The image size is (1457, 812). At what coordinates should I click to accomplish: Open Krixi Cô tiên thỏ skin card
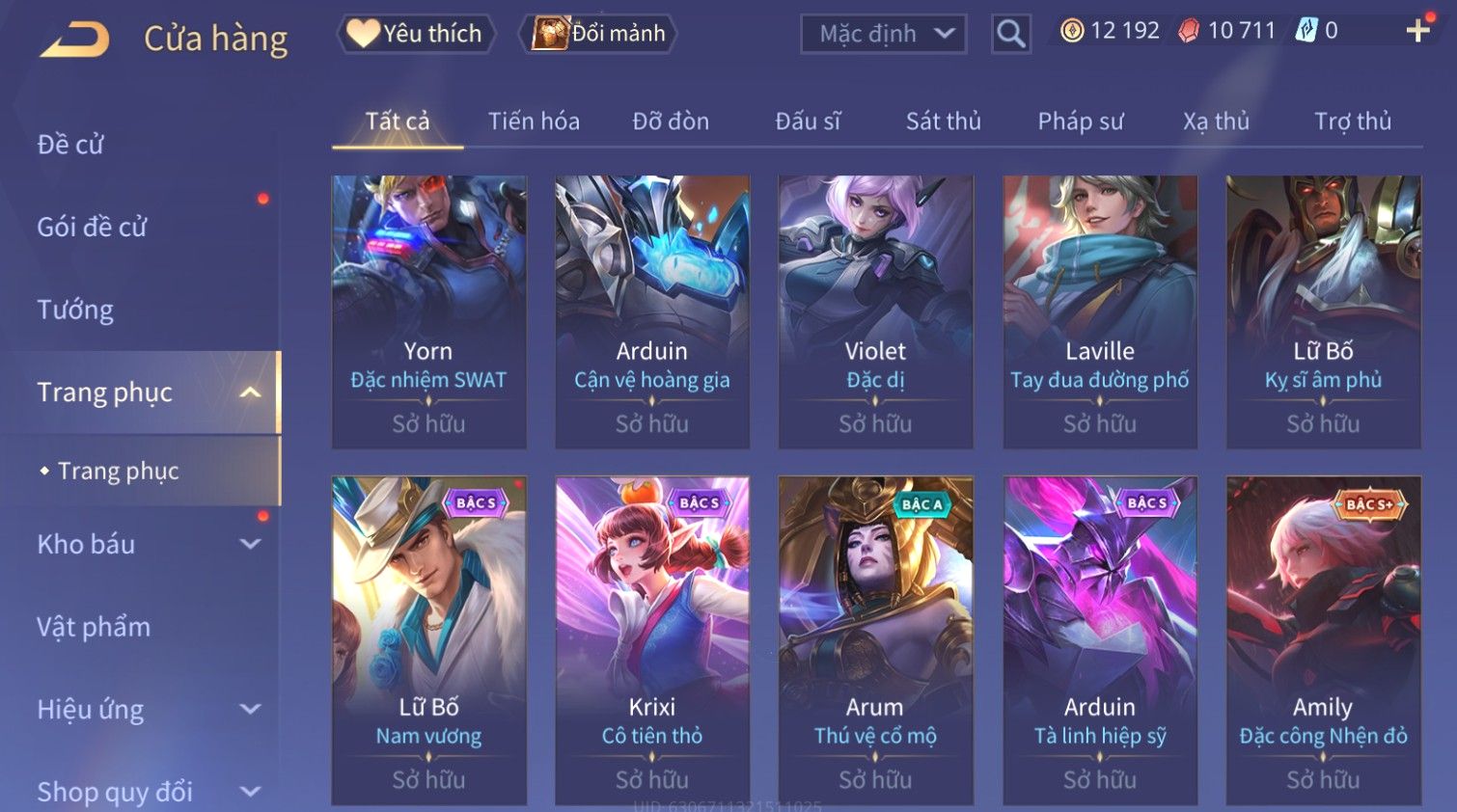pyautogui.click(x=652, y=640)
